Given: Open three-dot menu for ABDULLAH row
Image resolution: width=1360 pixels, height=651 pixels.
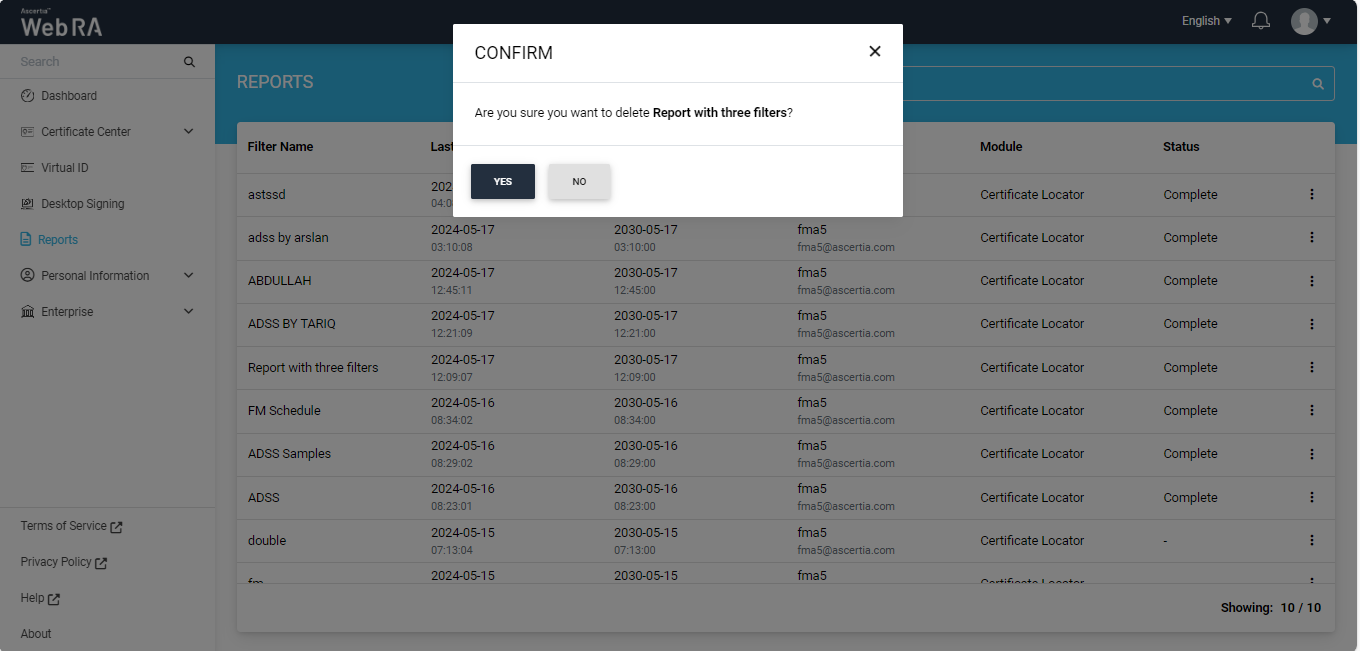Looking at the screenshot, I should 1312,281.
